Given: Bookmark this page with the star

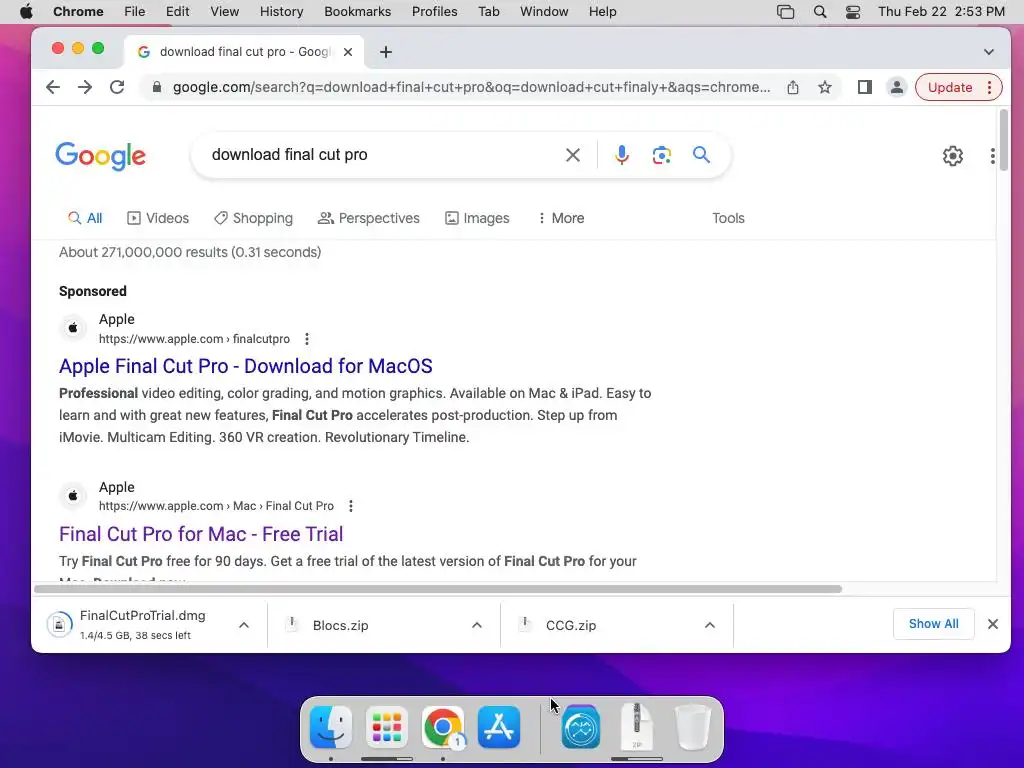Looking at the screenshot, I should coord(825,88).
